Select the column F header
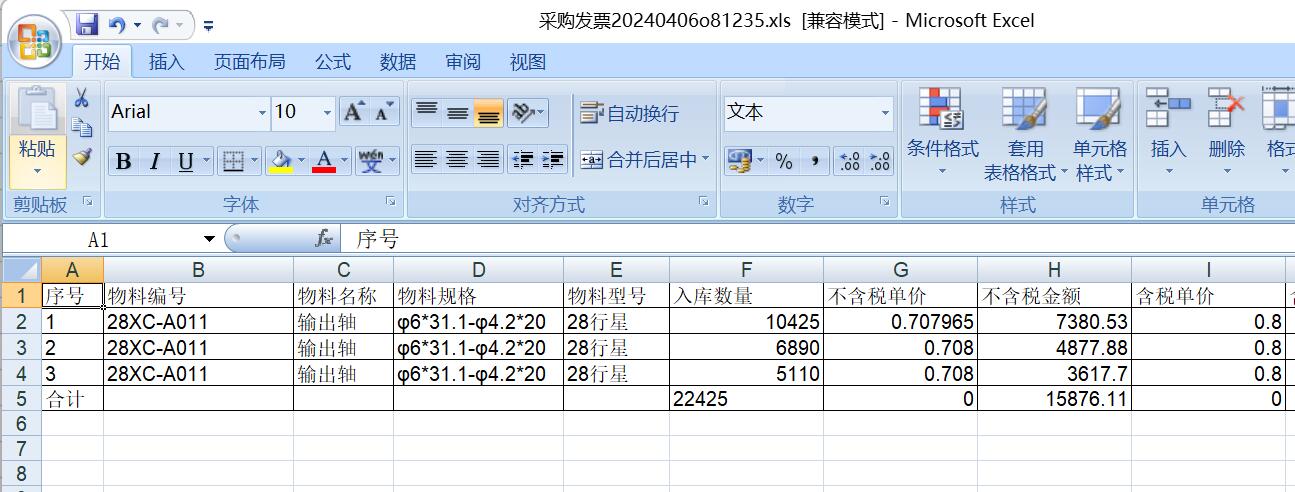1295x492 pixels. [746, 270]
